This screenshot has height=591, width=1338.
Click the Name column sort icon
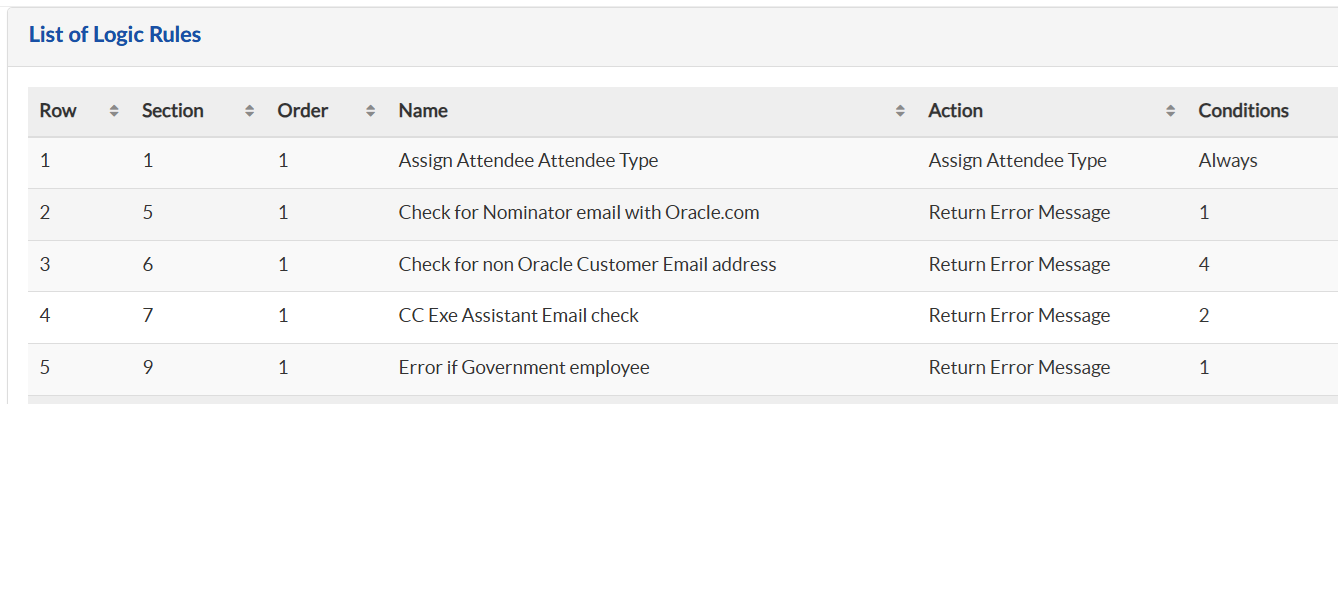[x=900, y=111]
